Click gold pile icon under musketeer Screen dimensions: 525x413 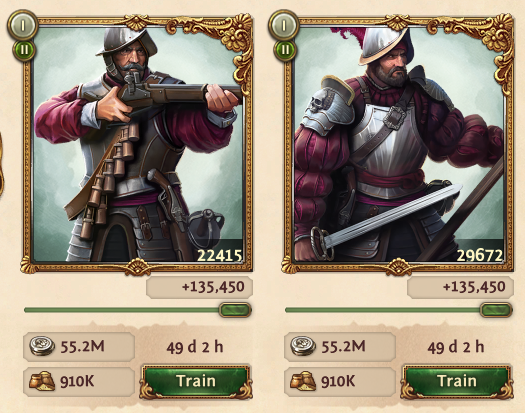(42, 381)
